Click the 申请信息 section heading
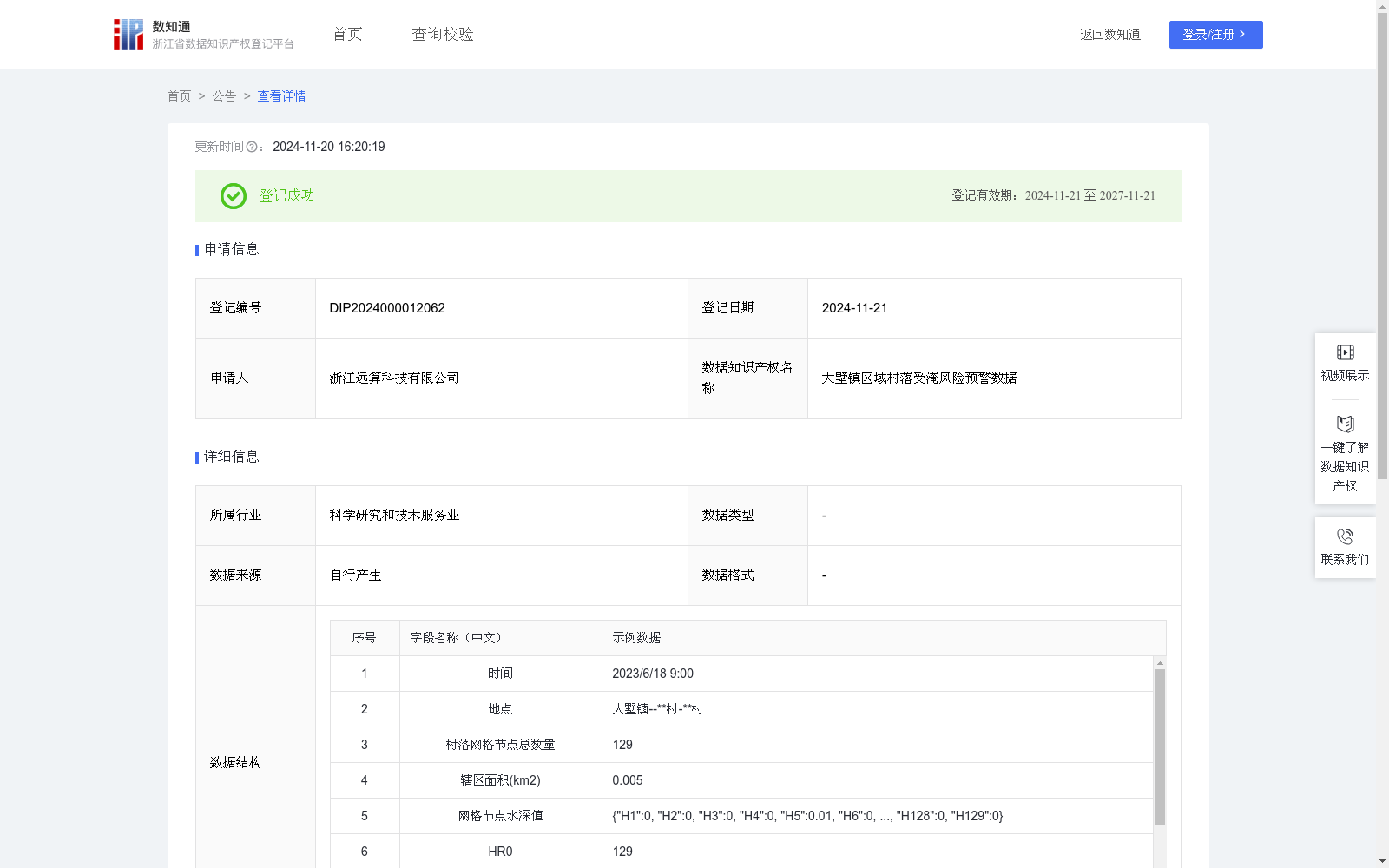The height and width of the screenshot is (868, 1389). pos(232,250)
